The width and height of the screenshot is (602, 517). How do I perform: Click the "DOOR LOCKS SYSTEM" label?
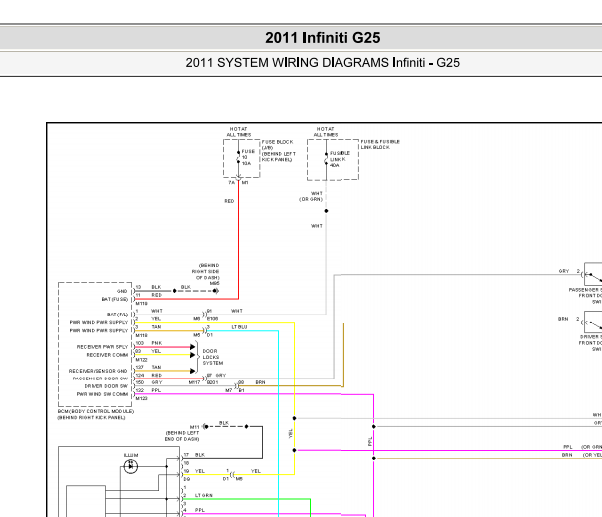(x=213, y=357)
